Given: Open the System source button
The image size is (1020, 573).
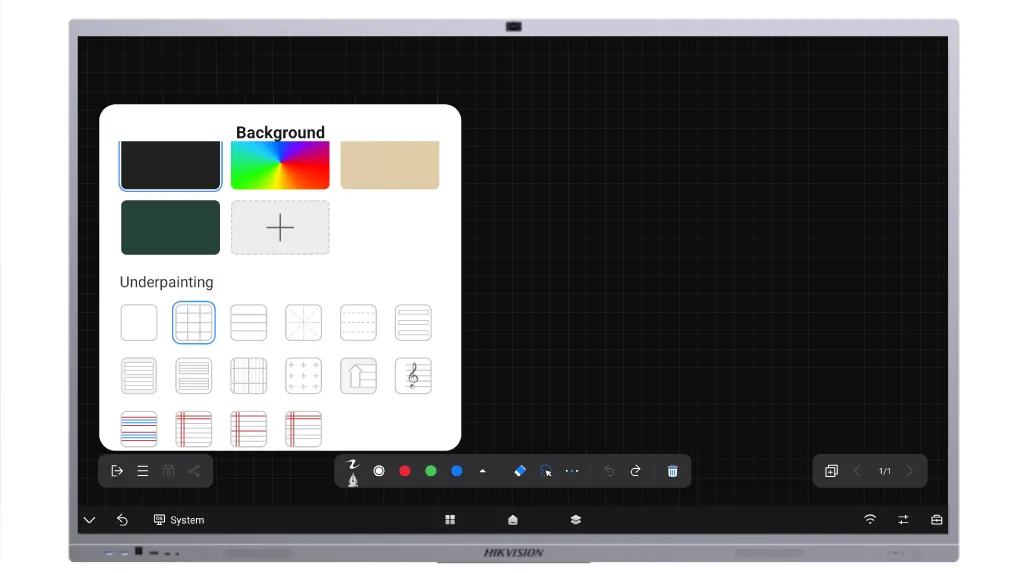Looking at the screenshot, I should click(179, 520).
